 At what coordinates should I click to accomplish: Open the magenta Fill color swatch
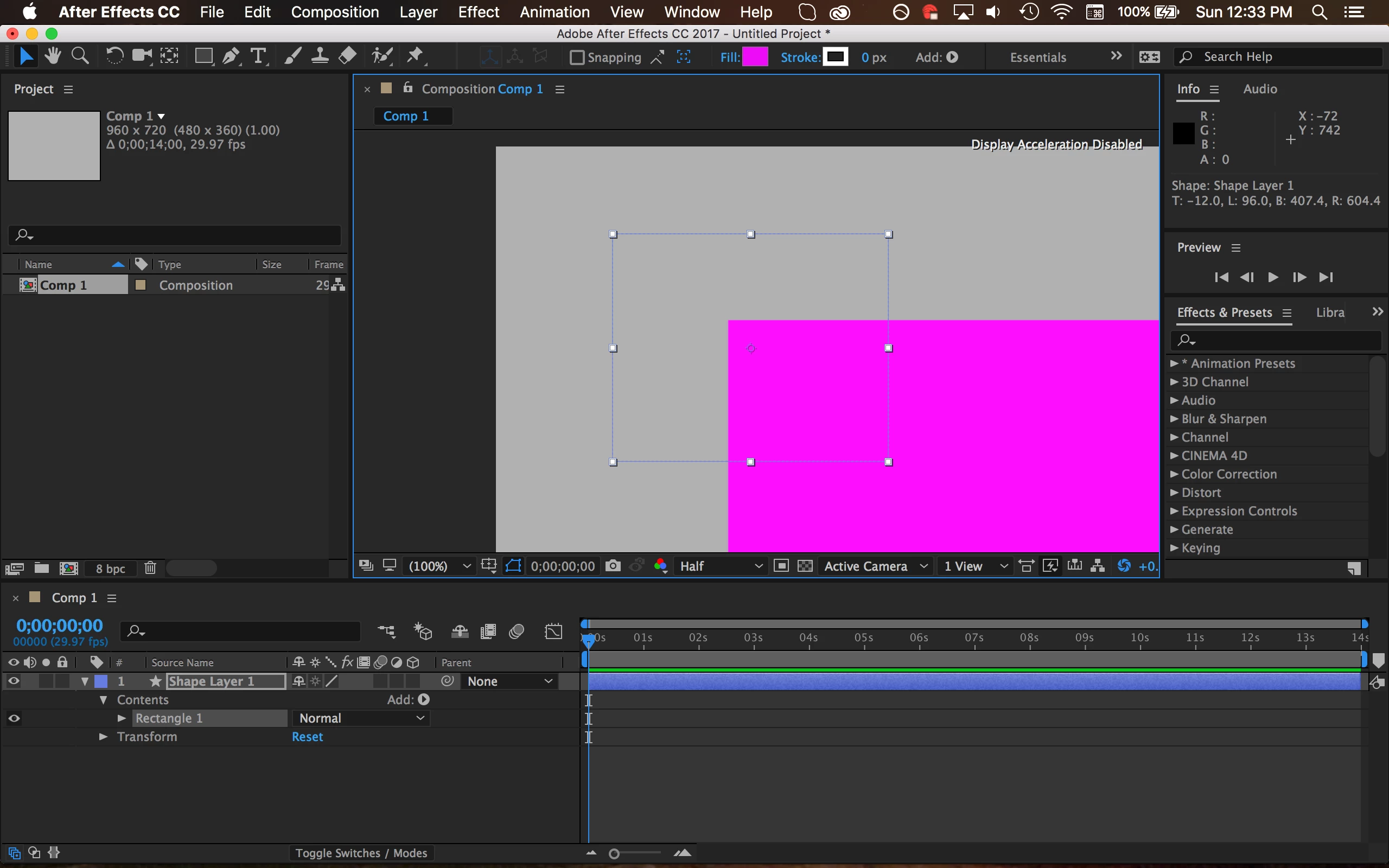[755, 58]
